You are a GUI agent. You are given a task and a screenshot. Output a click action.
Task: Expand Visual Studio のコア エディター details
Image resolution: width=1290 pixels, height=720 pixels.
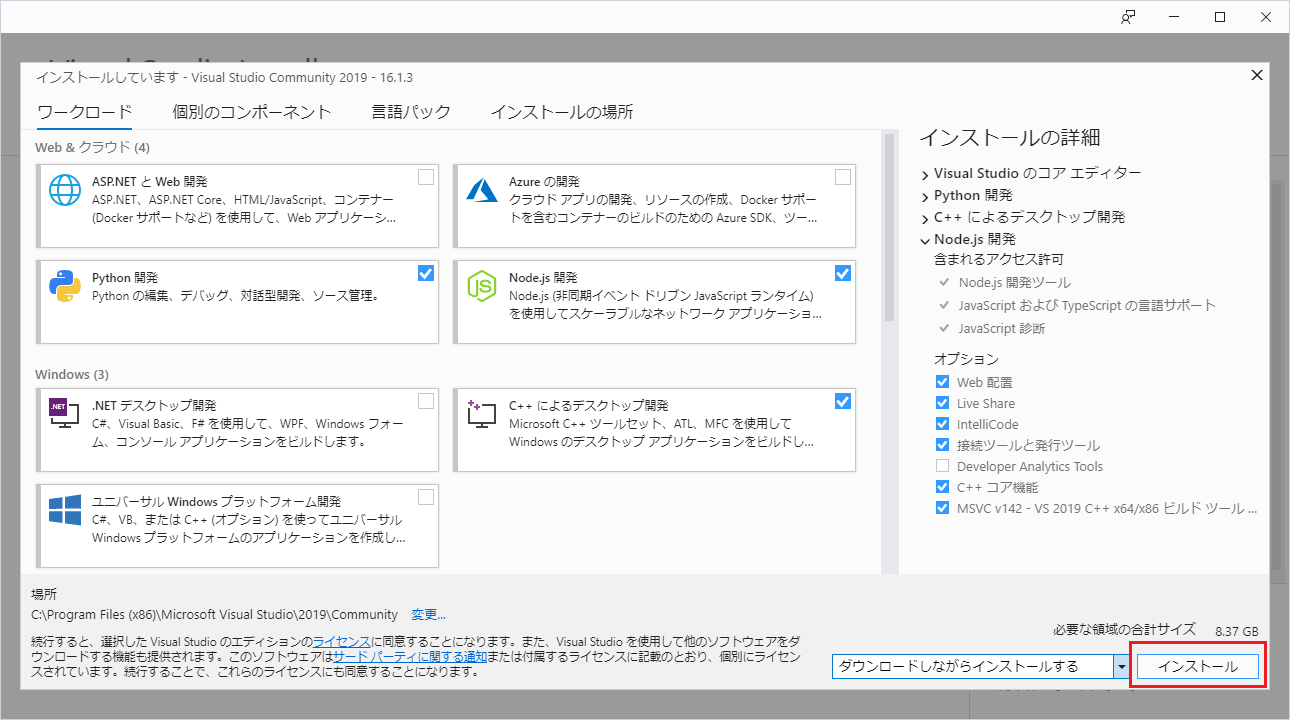click(x=925, y=174)
